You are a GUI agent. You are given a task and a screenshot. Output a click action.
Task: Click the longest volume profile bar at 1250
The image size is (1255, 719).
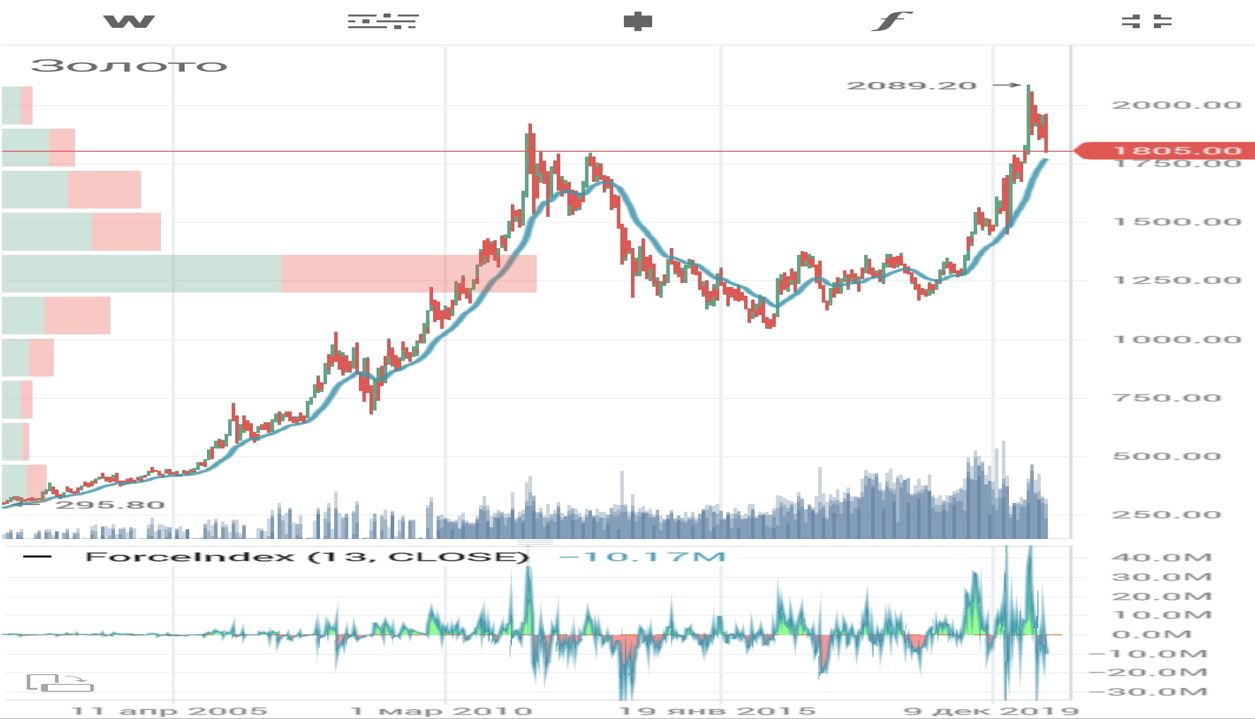click(269, 274)
